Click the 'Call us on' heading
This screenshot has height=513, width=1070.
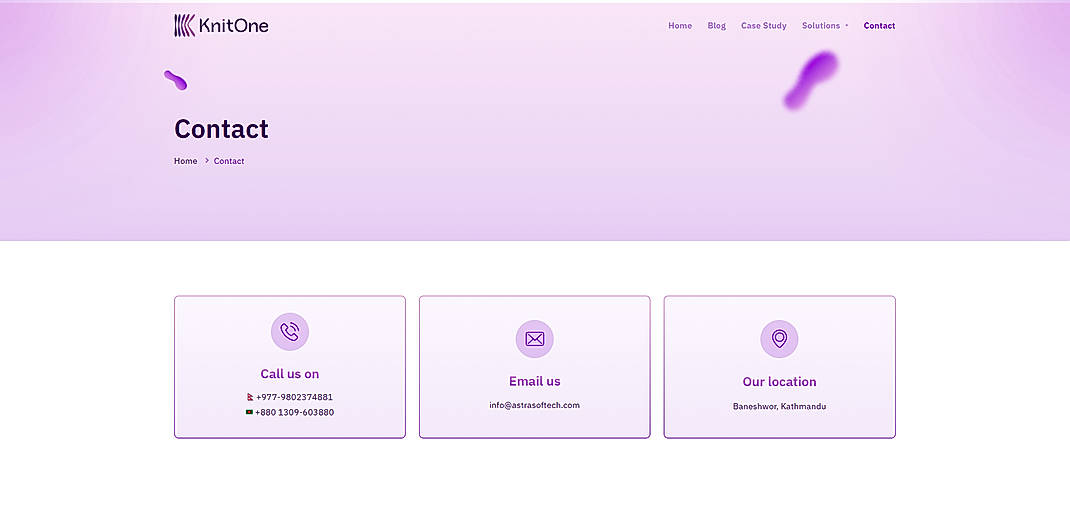(289, 374)
